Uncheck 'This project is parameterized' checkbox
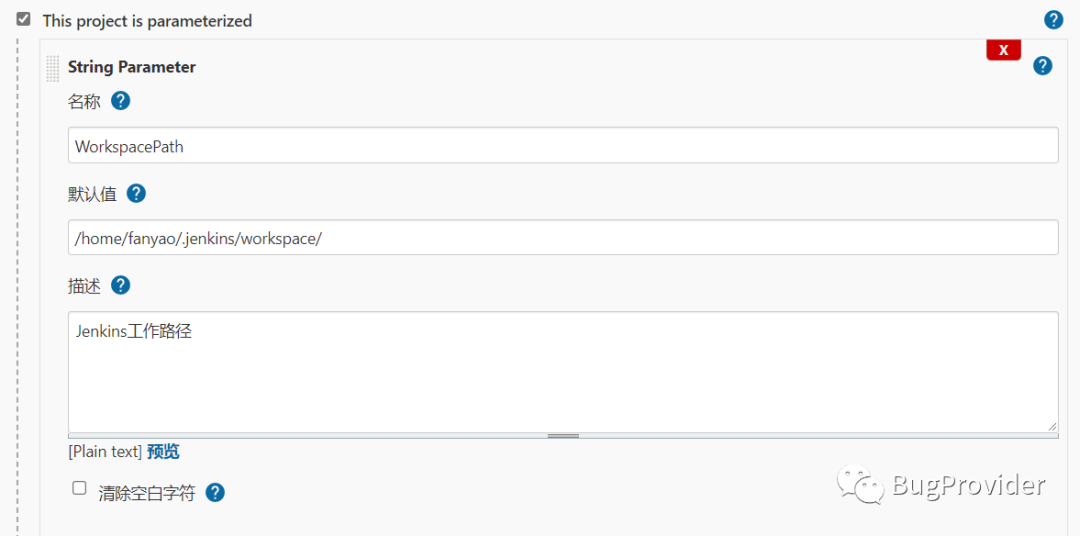 24,19
